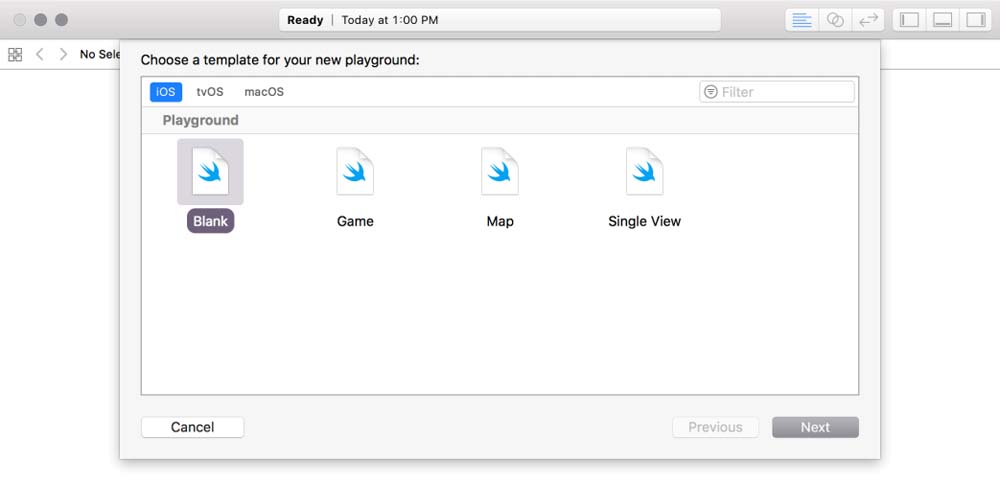Toggle the navigator panel
This screenshot has height=485, width=1000.
(x=909, y=20)
